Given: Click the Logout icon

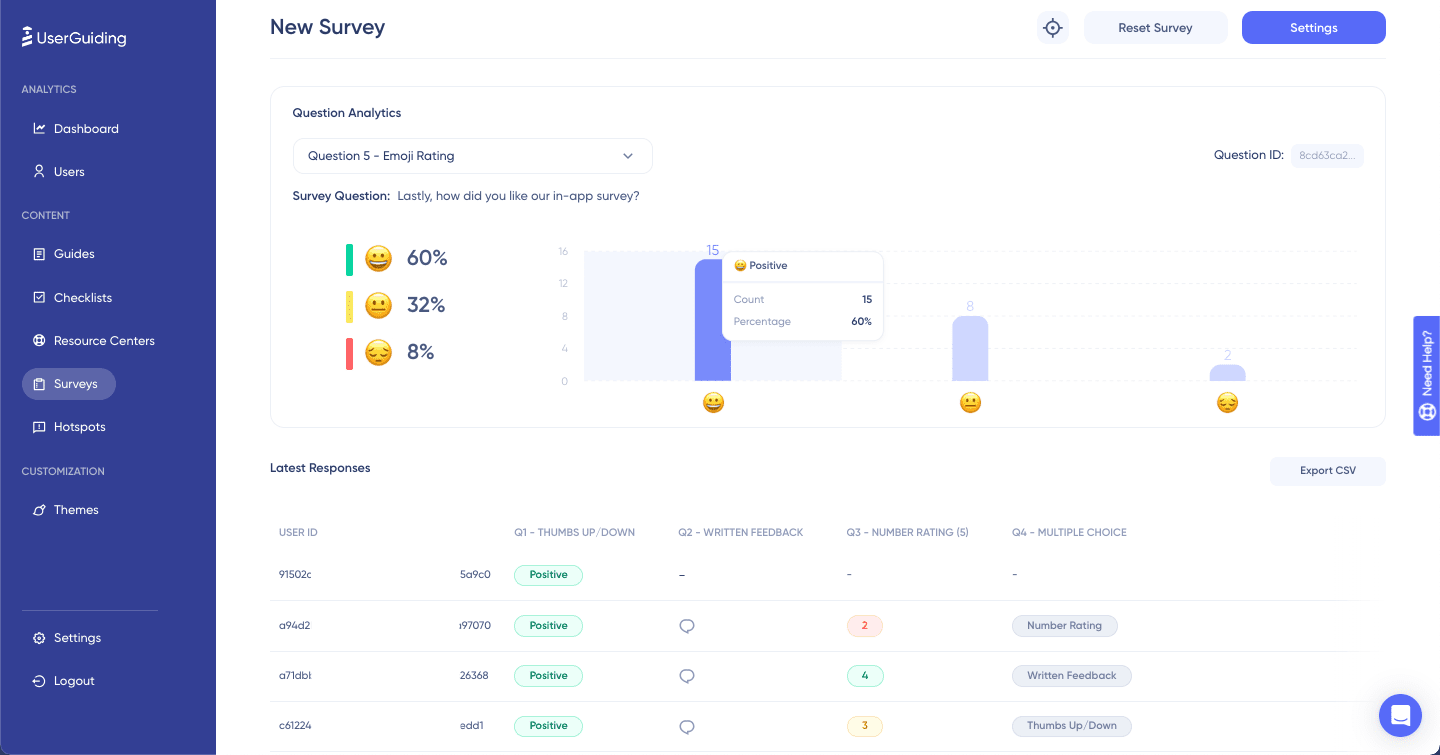Looking at the screenshot, I should 40,681.
